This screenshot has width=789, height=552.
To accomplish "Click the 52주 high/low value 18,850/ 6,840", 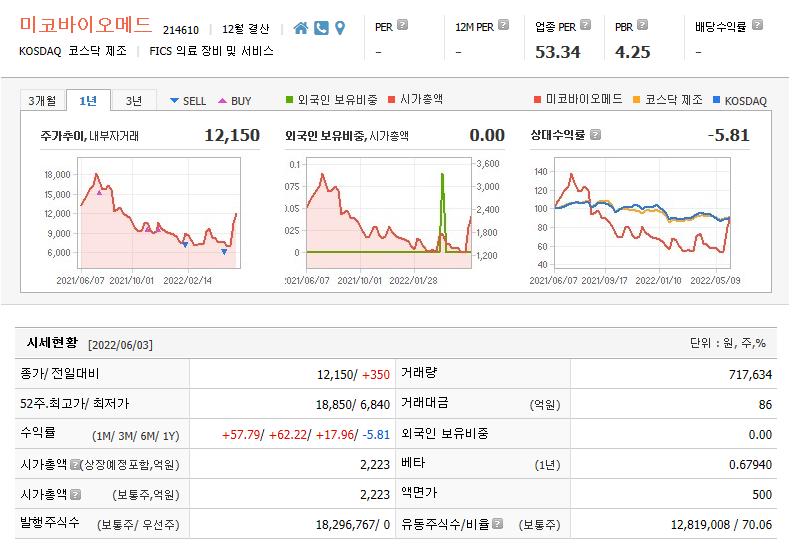I will [x=353, y=405].
